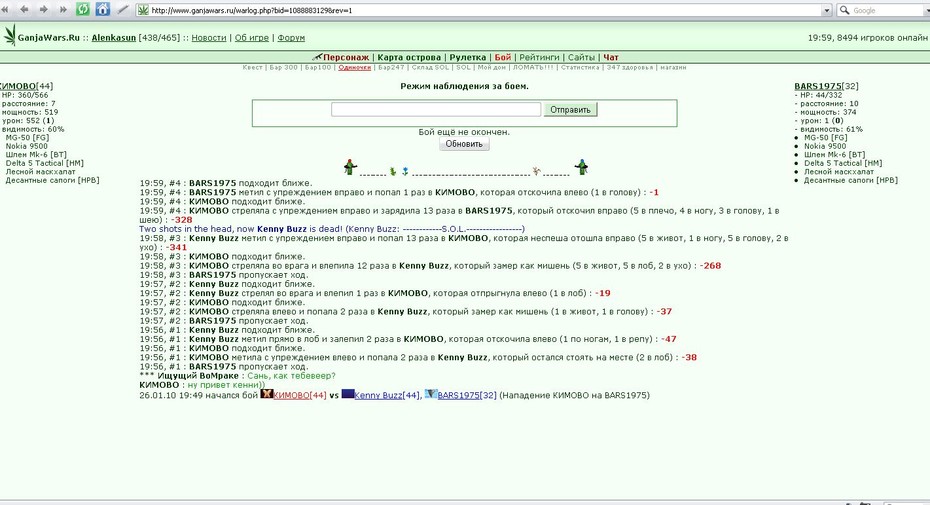Open Alenkasun profile link

click(114, 37)
